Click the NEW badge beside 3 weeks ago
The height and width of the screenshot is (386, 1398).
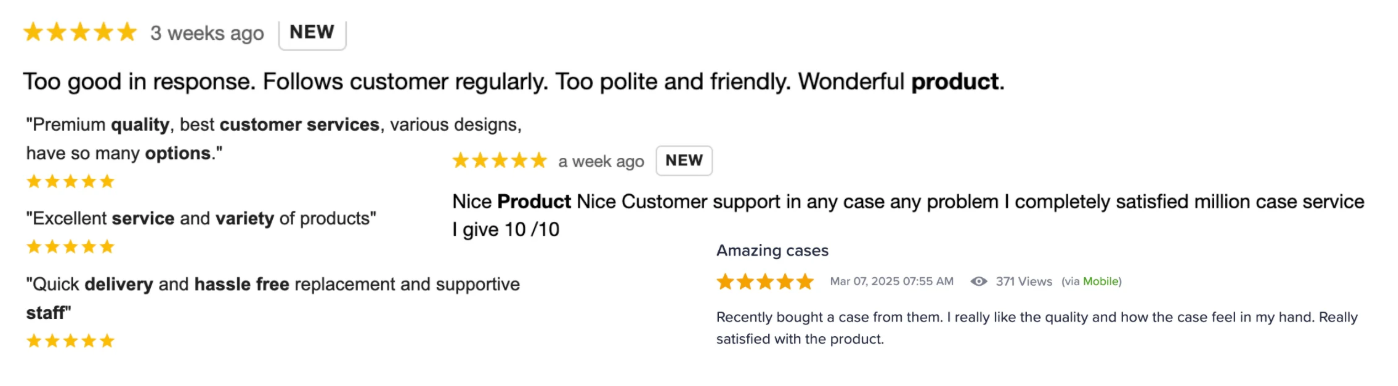[312, 32]
